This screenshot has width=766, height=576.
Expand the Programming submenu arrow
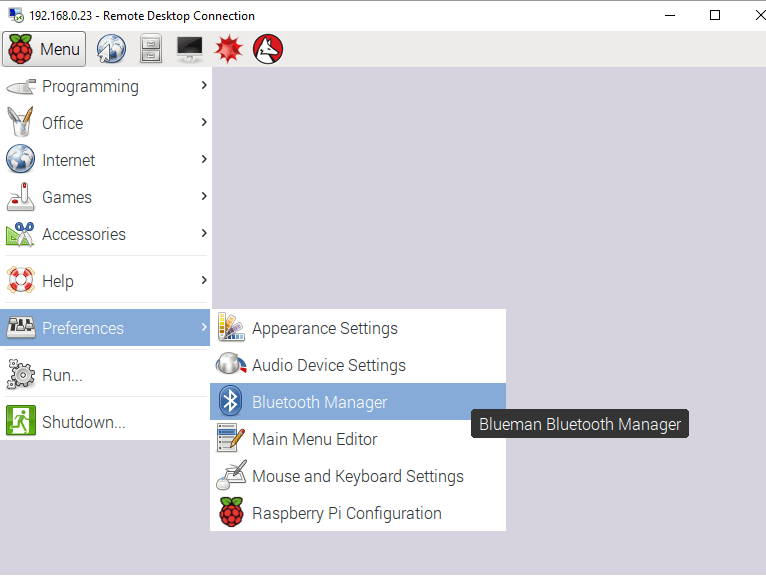click(x=203, y=86)
